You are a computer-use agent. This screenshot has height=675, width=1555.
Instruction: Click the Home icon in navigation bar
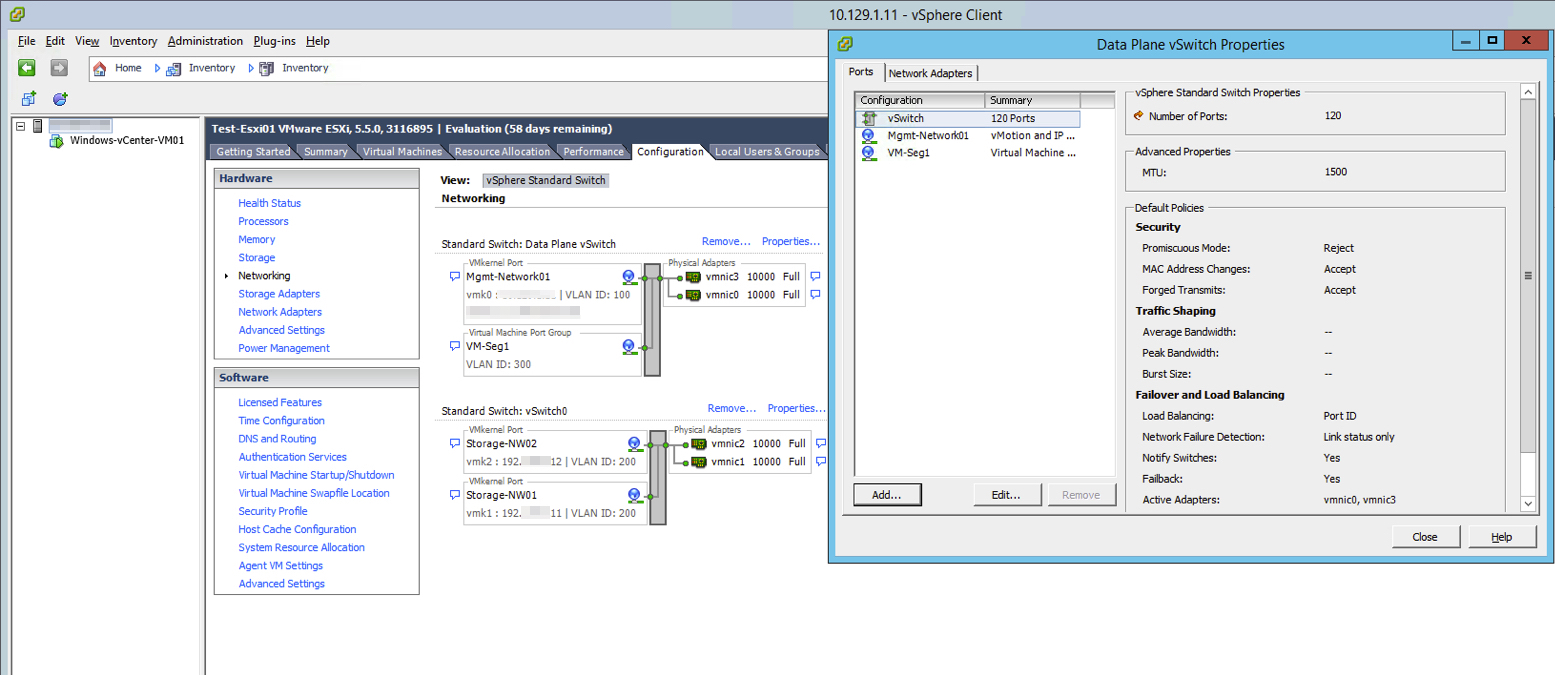(100, 68)
